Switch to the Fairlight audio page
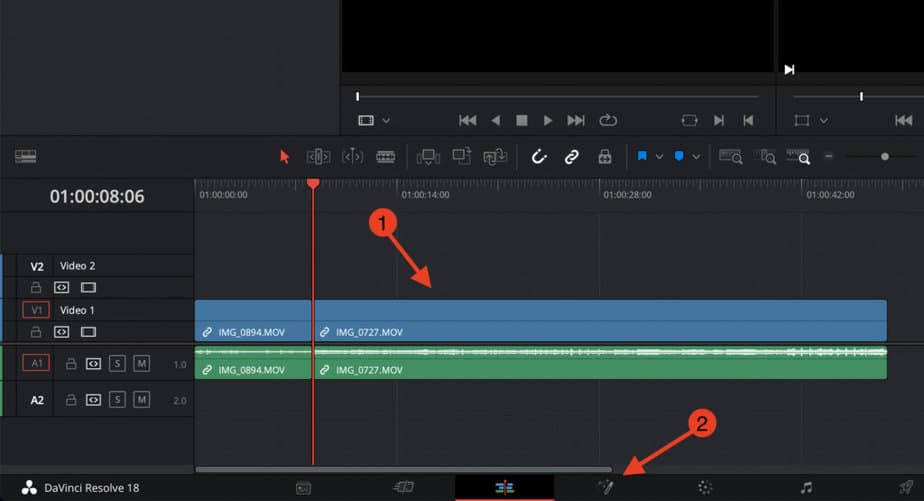Viewport: 924px width, 501px height. click(806, 487)
